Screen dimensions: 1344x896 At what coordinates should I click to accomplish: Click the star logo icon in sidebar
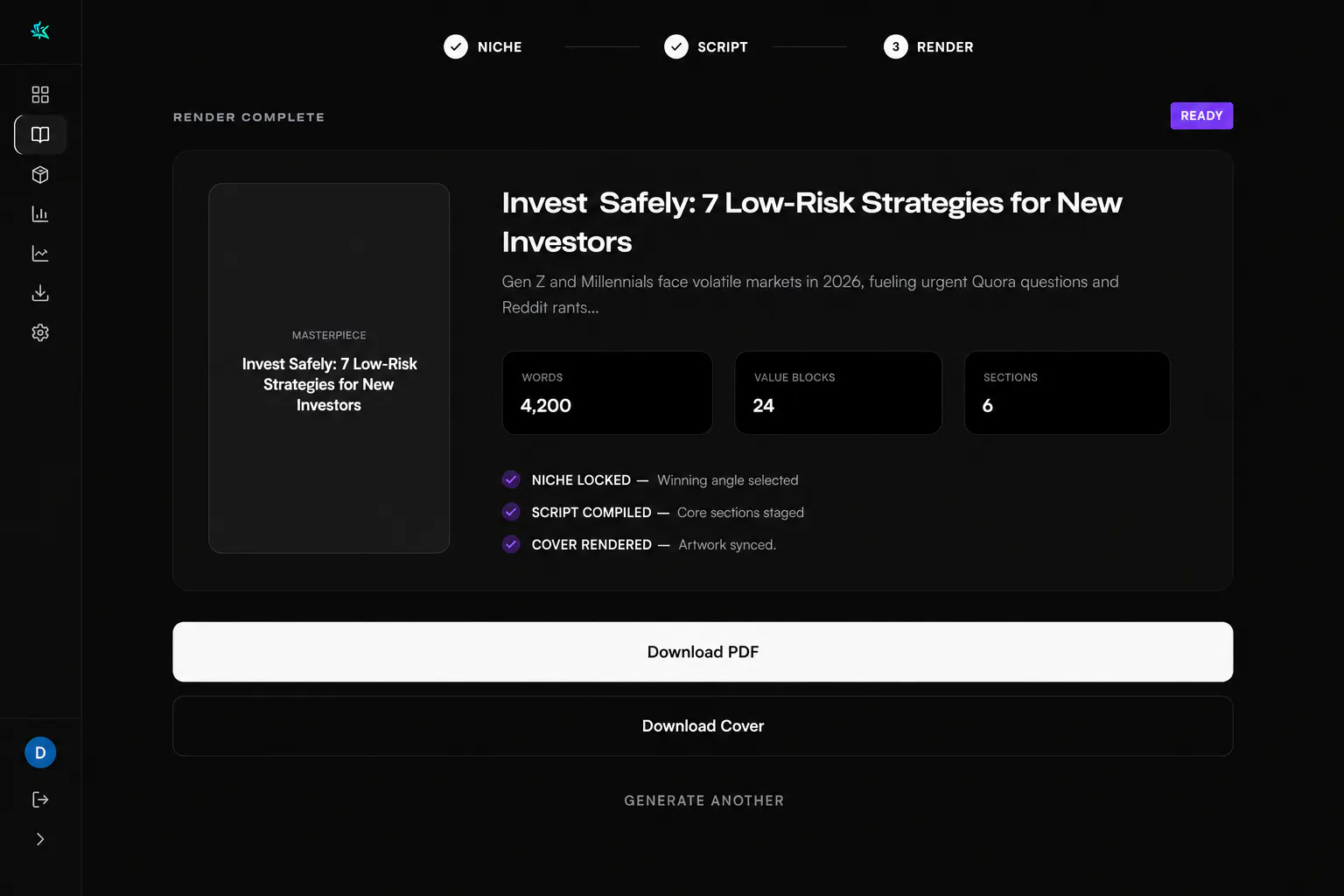pos(40,31)
